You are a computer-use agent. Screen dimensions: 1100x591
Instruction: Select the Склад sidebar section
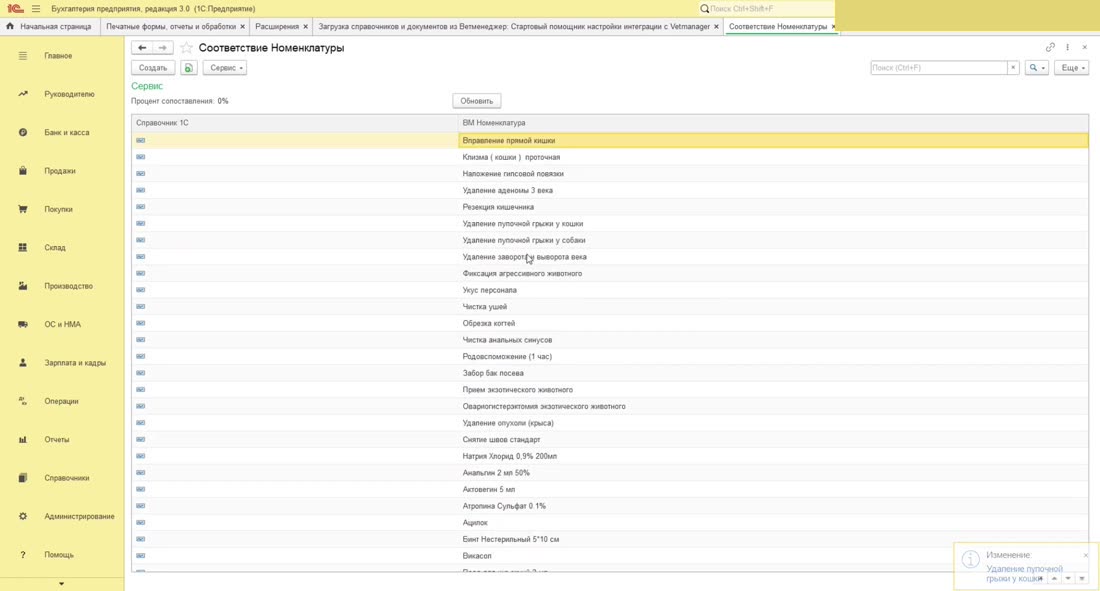point(55,248)
